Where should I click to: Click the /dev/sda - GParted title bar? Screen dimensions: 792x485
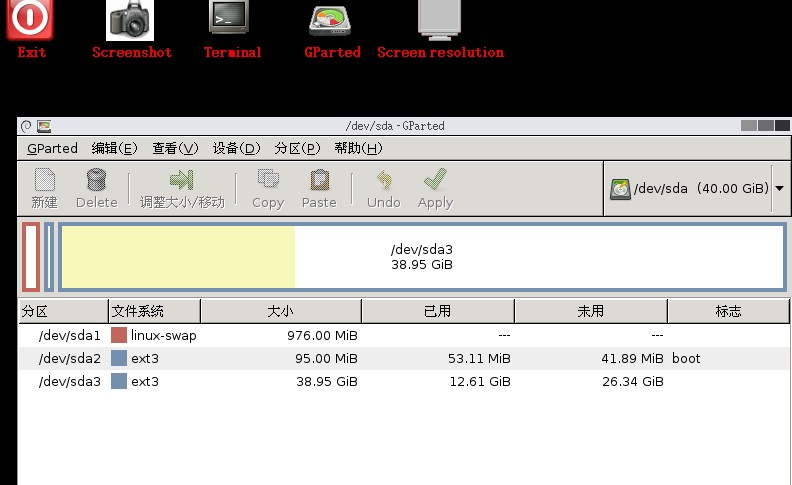coord(395,126)
